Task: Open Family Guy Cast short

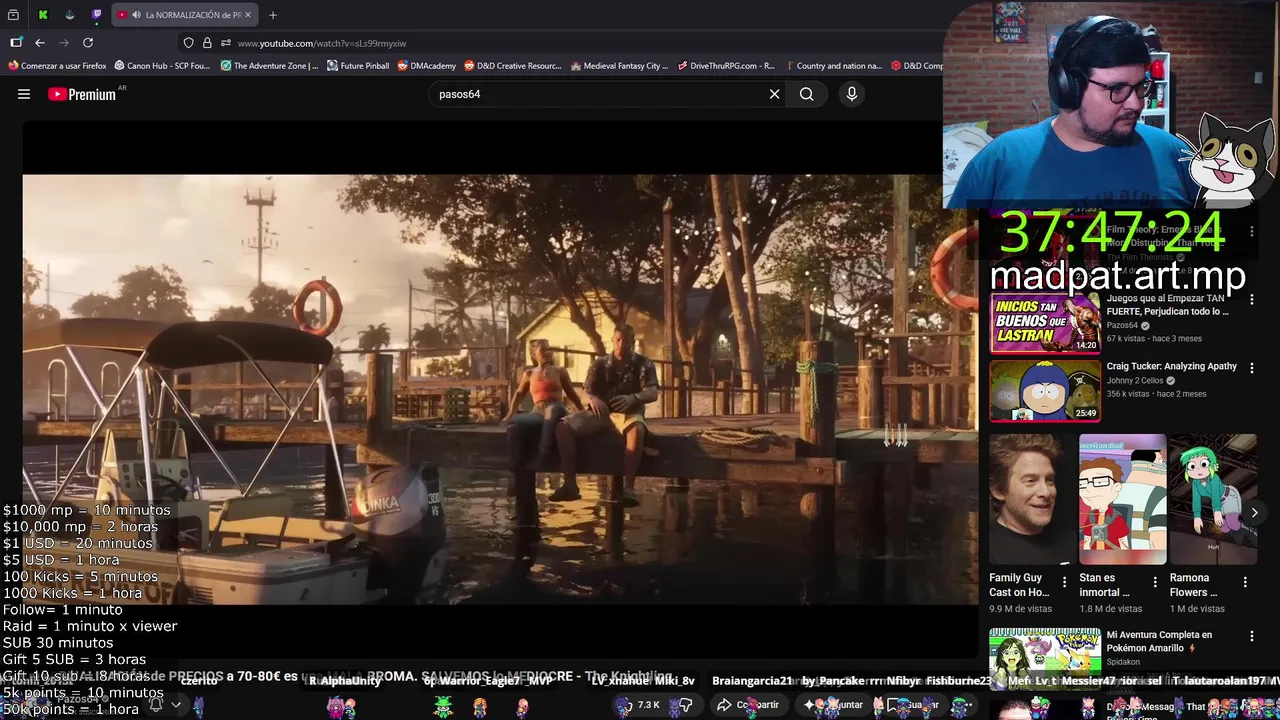Action: pyautogui.click(x=1028, y=499)
